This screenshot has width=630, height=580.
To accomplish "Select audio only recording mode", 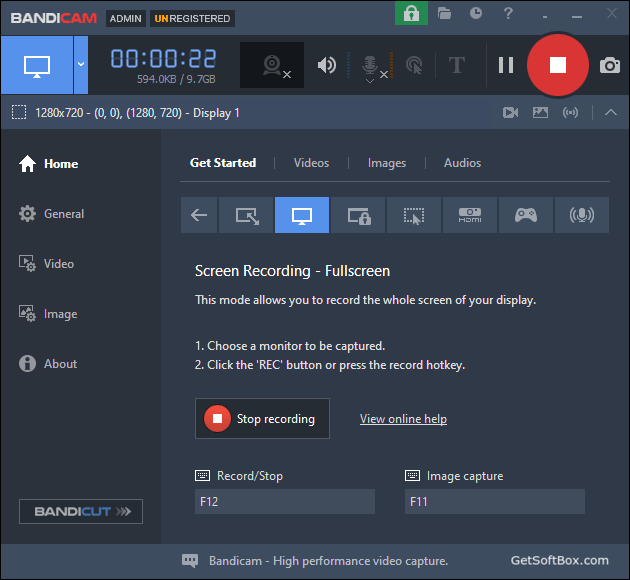I will pos(582,215).
